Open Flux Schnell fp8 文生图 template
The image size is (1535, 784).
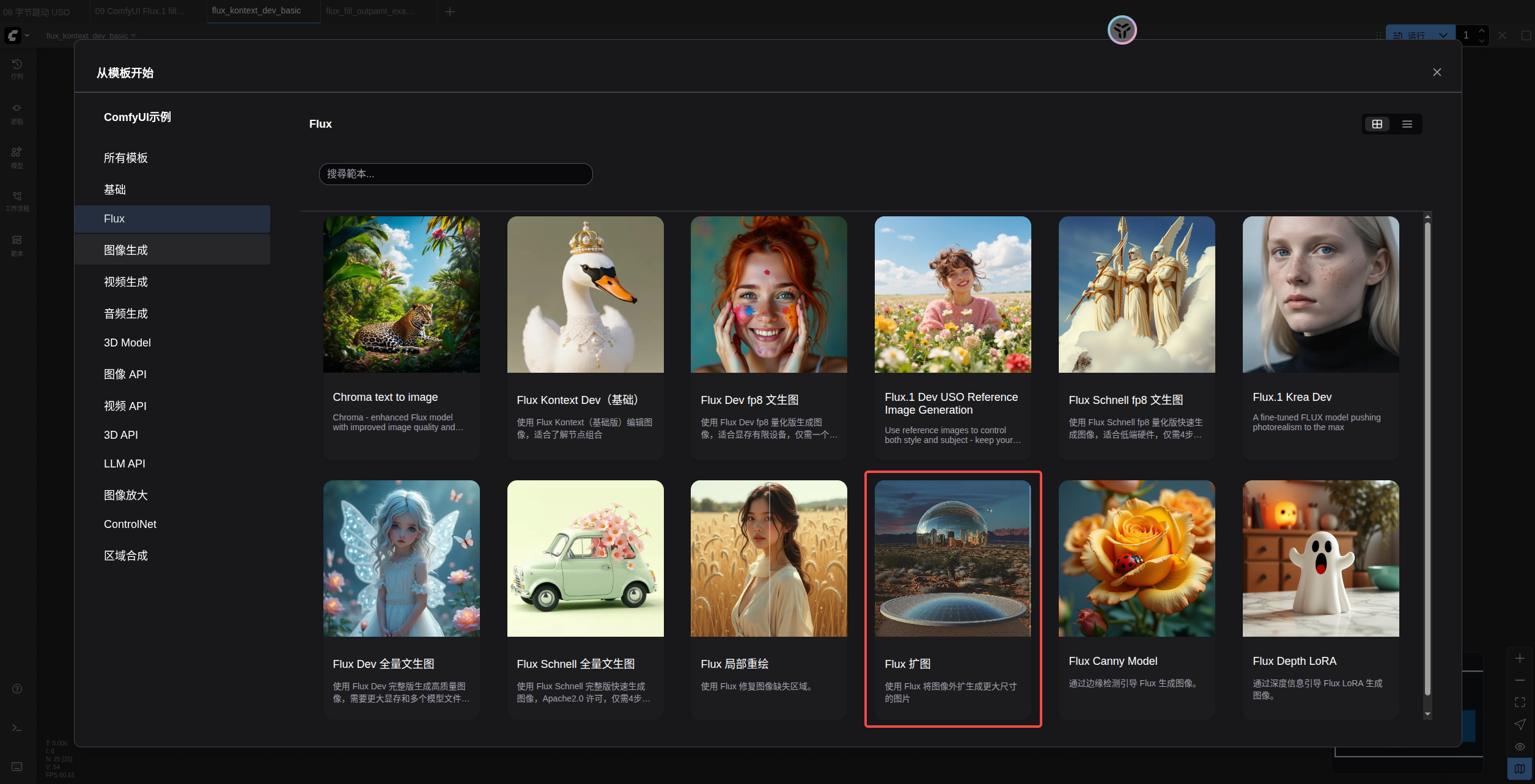pyautogui.click(x=1136, y=338)
